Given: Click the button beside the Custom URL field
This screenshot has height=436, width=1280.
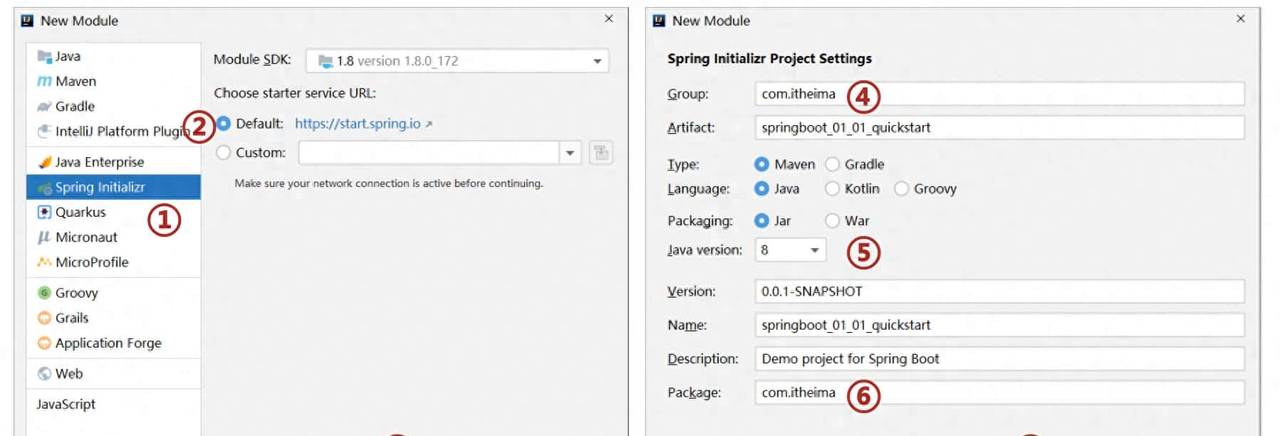Looking at the screenshot, I should click(601, 153).
